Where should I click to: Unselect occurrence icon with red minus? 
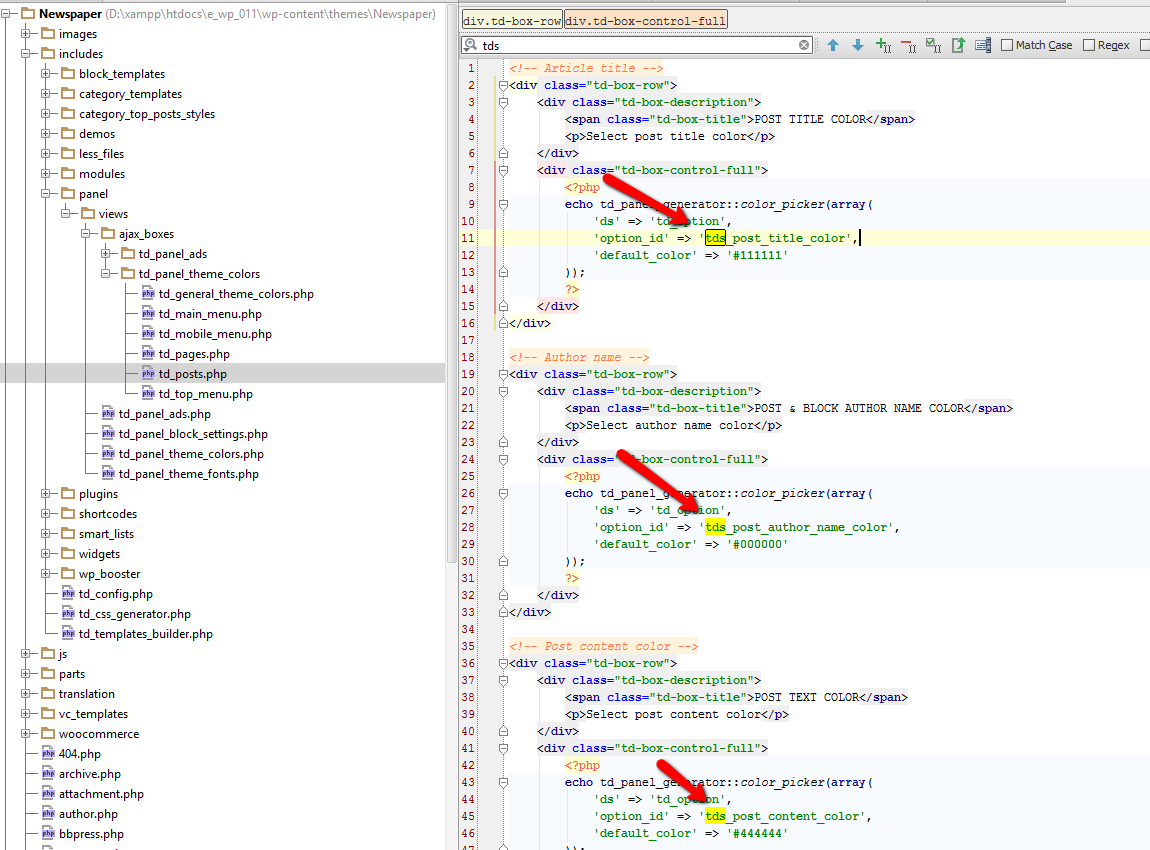click(908, 45)
